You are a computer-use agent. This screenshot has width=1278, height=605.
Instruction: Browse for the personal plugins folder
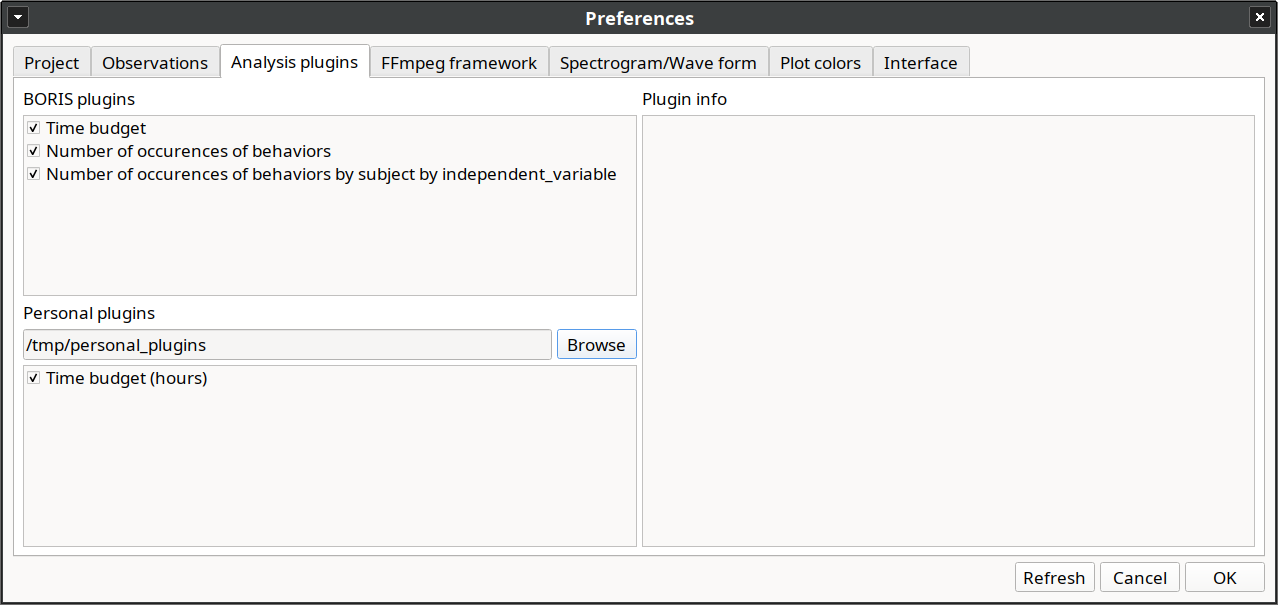point(596,345)
